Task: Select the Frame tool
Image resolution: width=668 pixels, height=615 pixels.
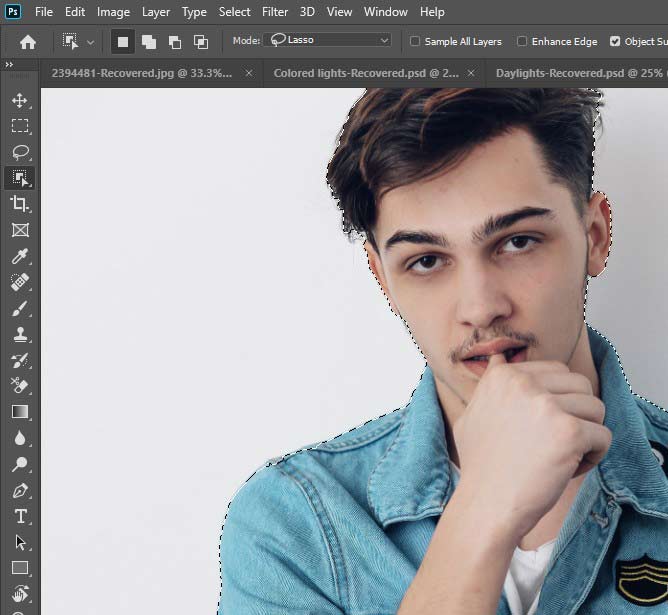Action: point(20,230)
